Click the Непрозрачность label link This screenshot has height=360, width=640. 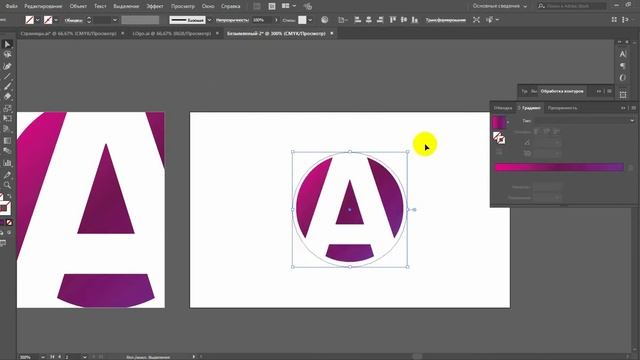(232, 20)
